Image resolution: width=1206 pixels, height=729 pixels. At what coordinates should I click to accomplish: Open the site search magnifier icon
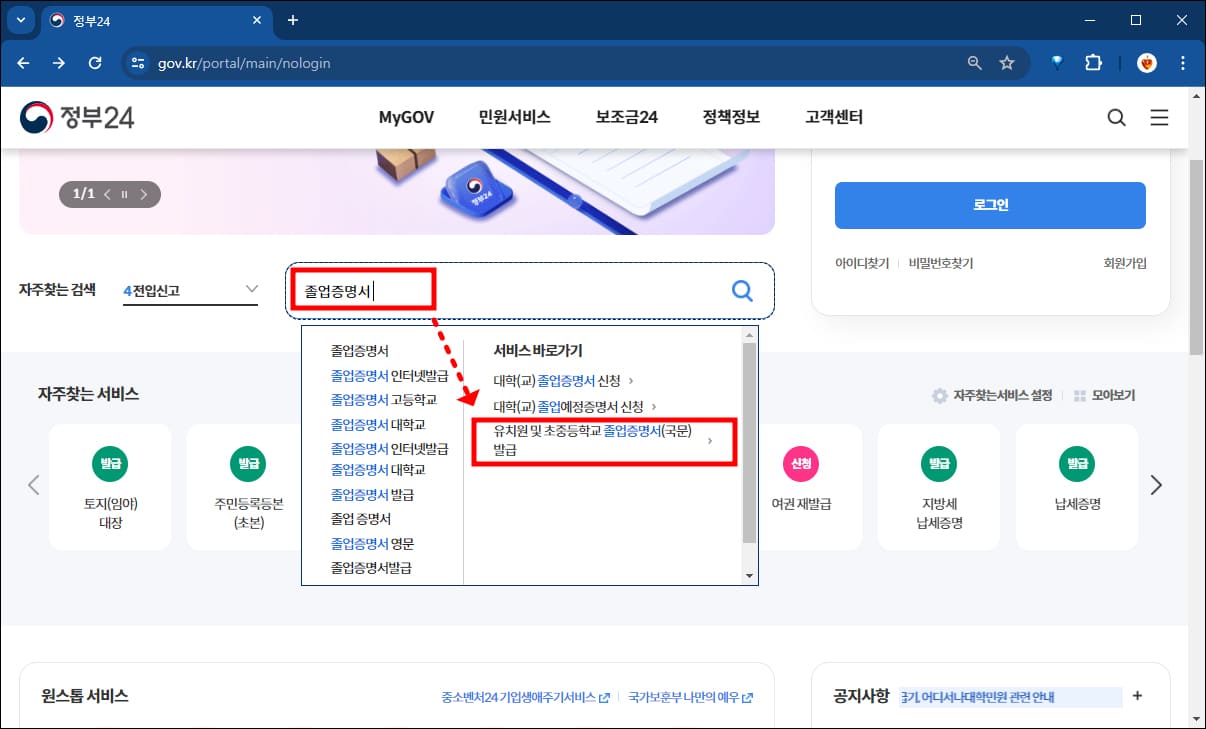1117,117
